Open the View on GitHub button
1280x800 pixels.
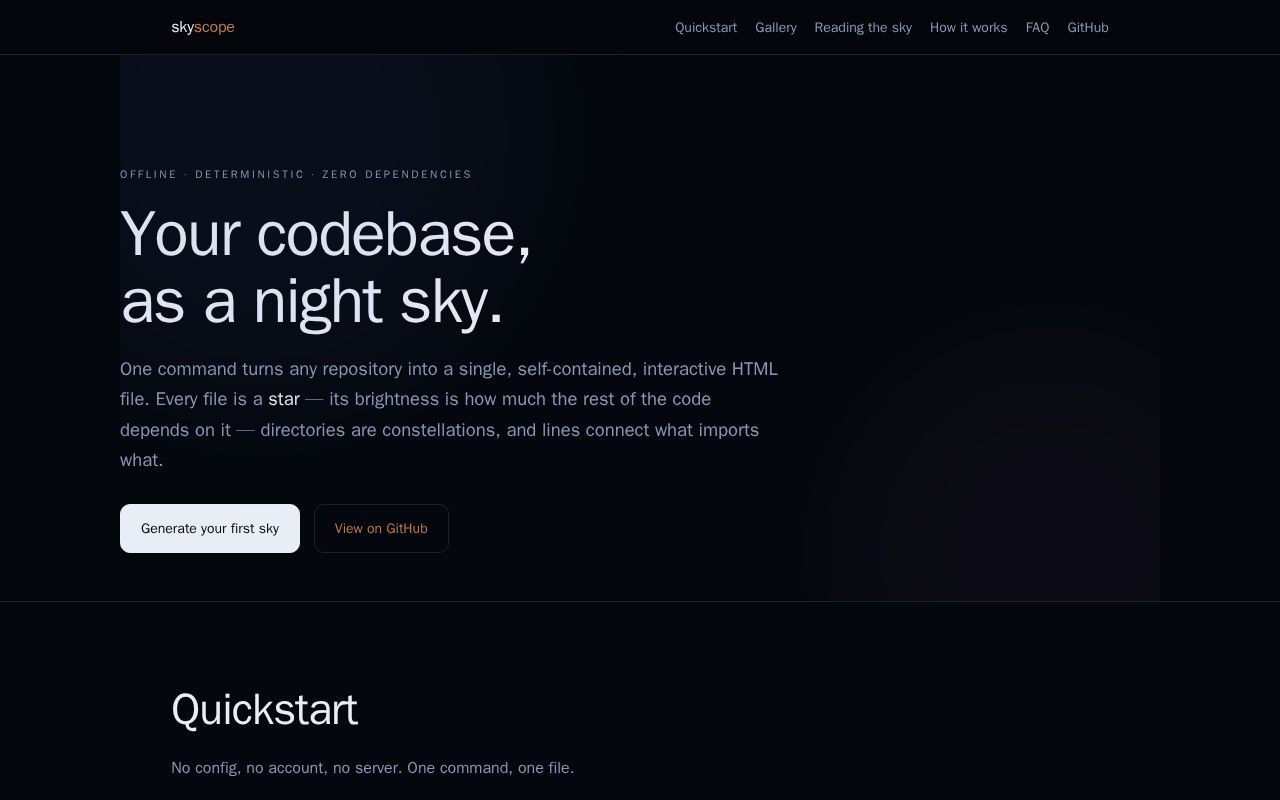381,528
